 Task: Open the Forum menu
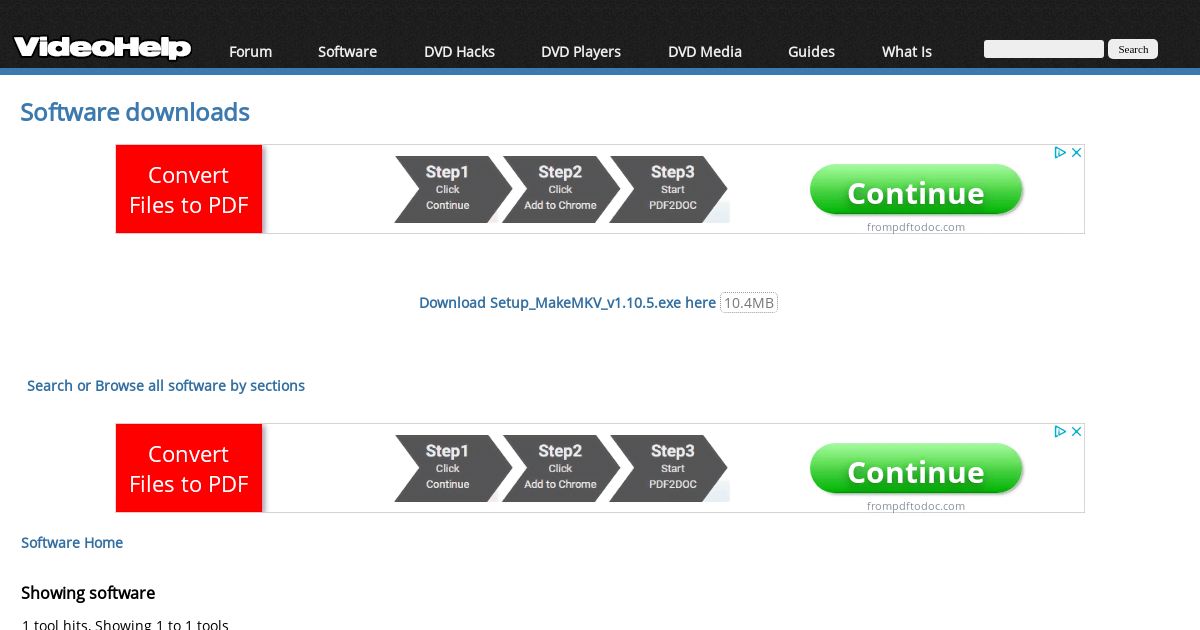click(250, 52)
